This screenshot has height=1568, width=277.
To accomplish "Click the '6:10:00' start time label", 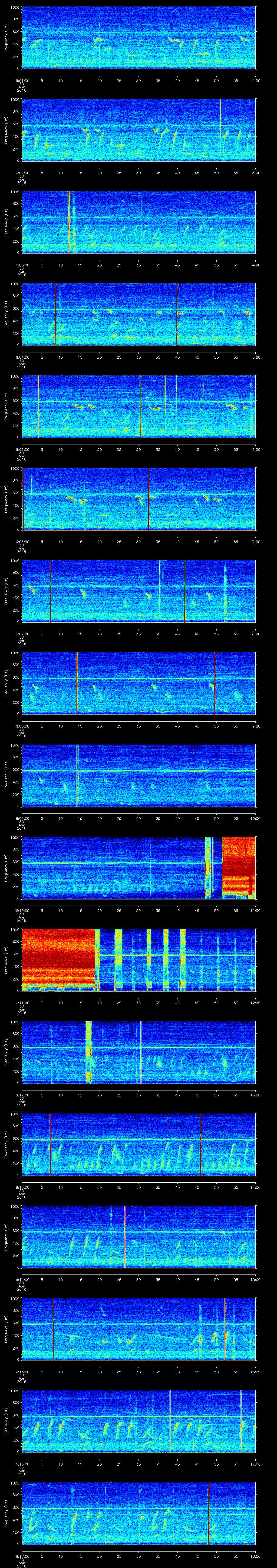I will 22,910.
